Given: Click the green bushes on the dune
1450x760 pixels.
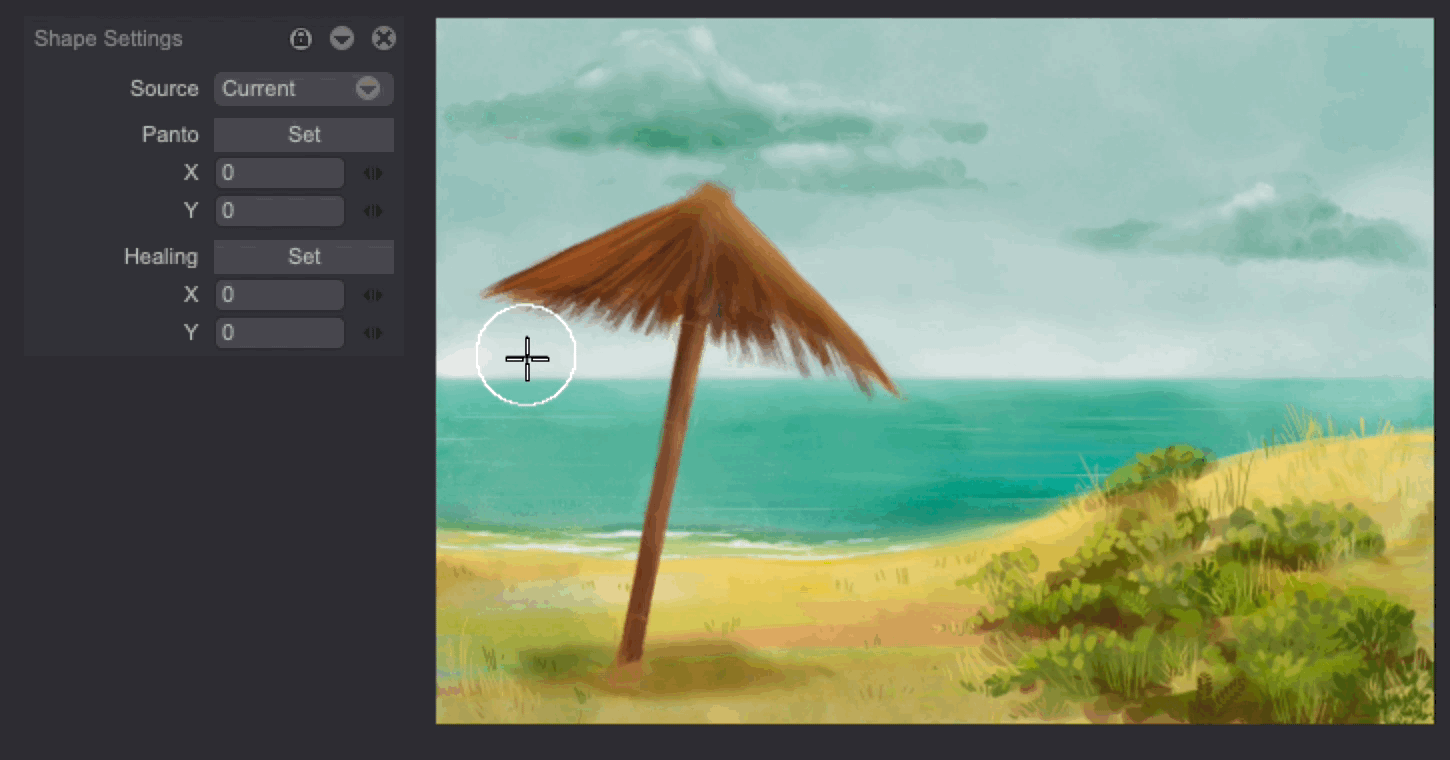Looking at the screenshot, I should [x=1180, y=590].
